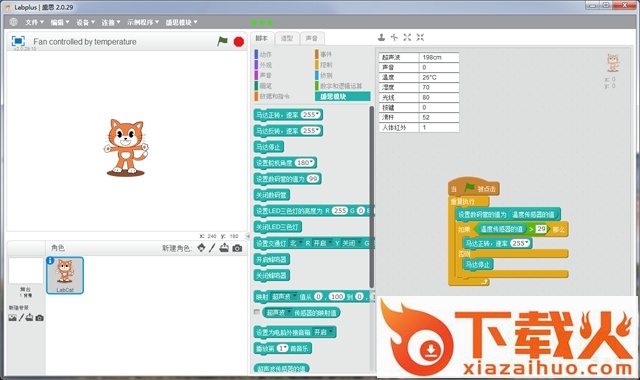Click the 马达停止 block in palette

pyautogui.click(x=269, y=147)
